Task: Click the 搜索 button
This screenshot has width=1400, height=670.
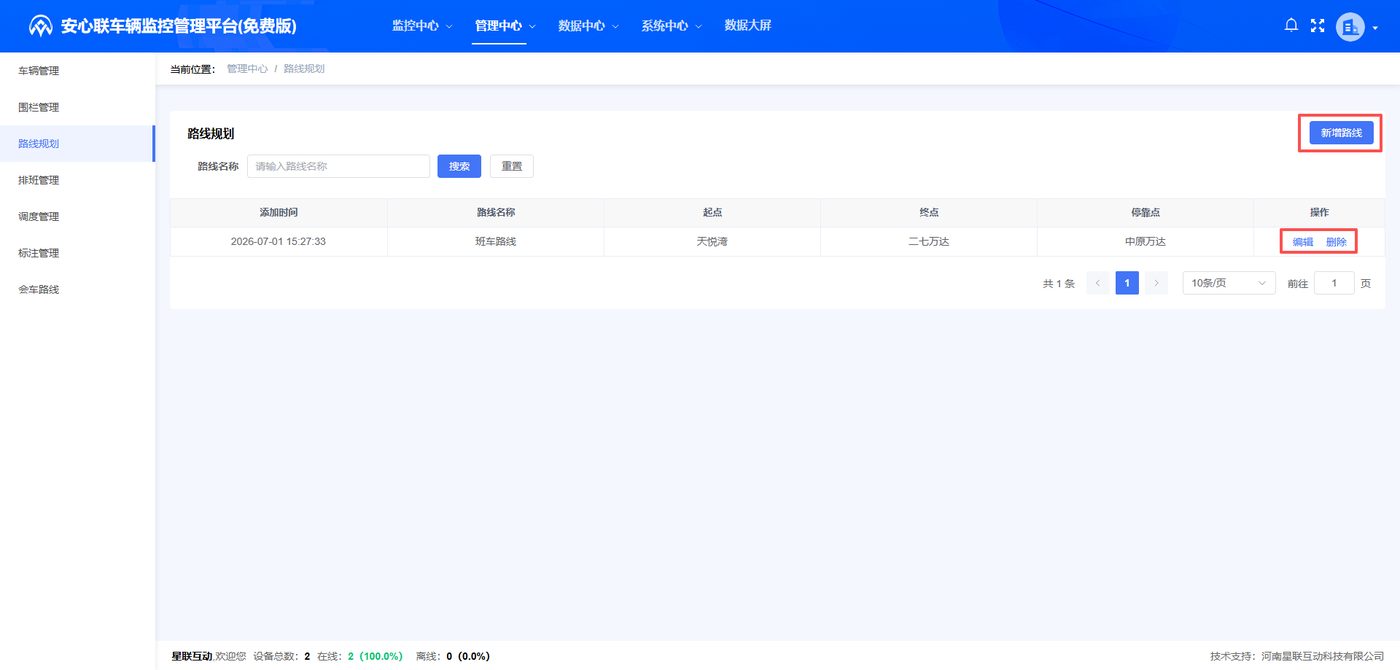Action: (459, 166)
